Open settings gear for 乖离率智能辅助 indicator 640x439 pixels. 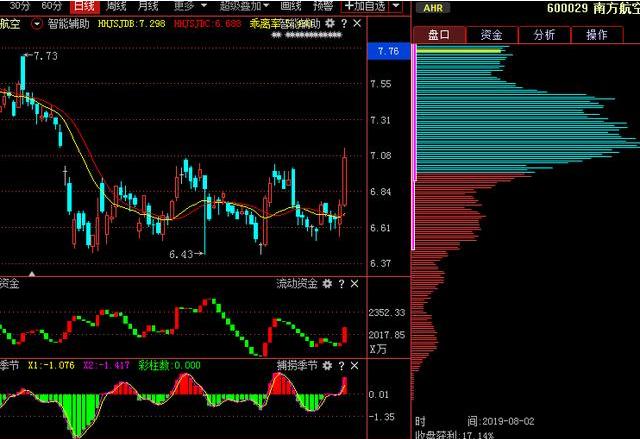click(x=330, y=23)
